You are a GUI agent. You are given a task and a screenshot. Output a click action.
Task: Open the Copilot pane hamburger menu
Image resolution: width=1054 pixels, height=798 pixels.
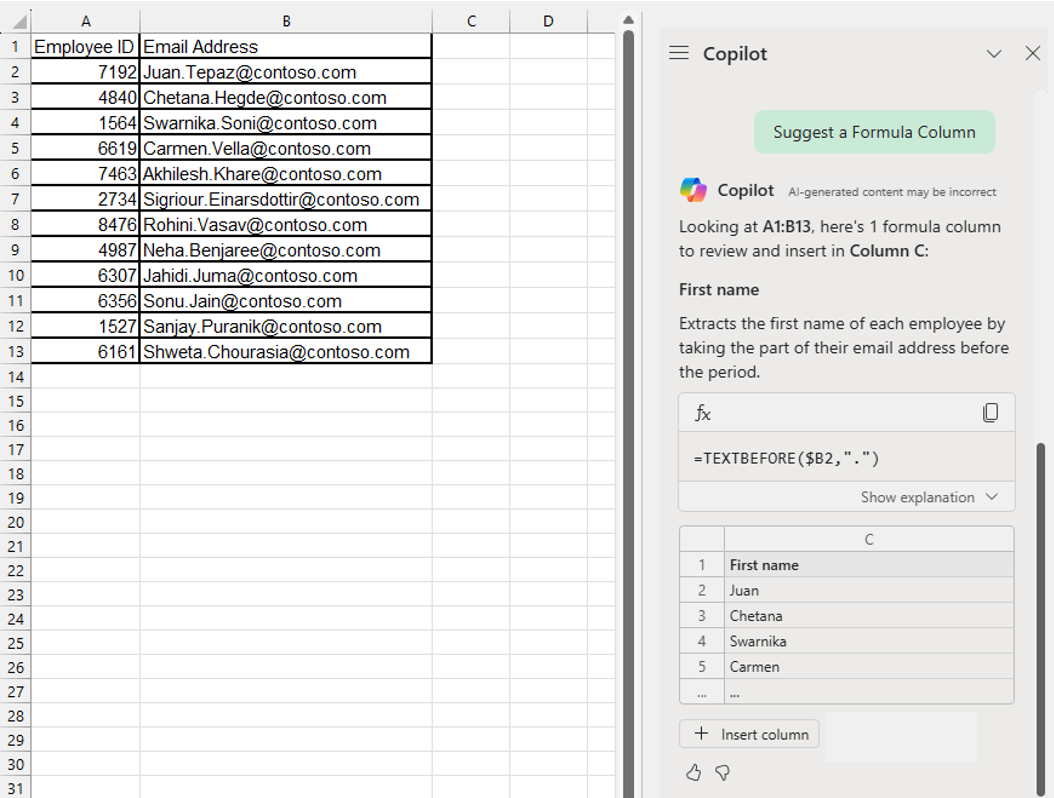pos(679,53)
